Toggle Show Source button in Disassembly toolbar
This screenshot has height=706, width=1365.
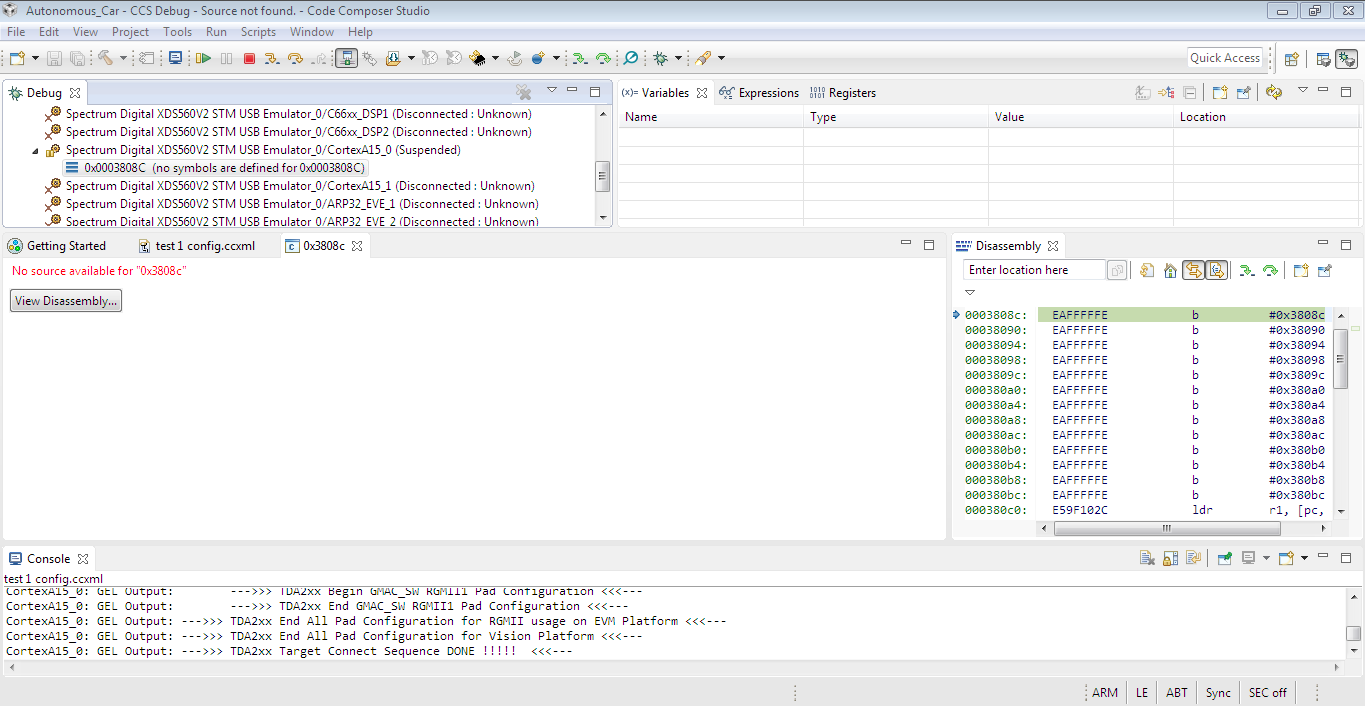click(x=1216, y=270)
